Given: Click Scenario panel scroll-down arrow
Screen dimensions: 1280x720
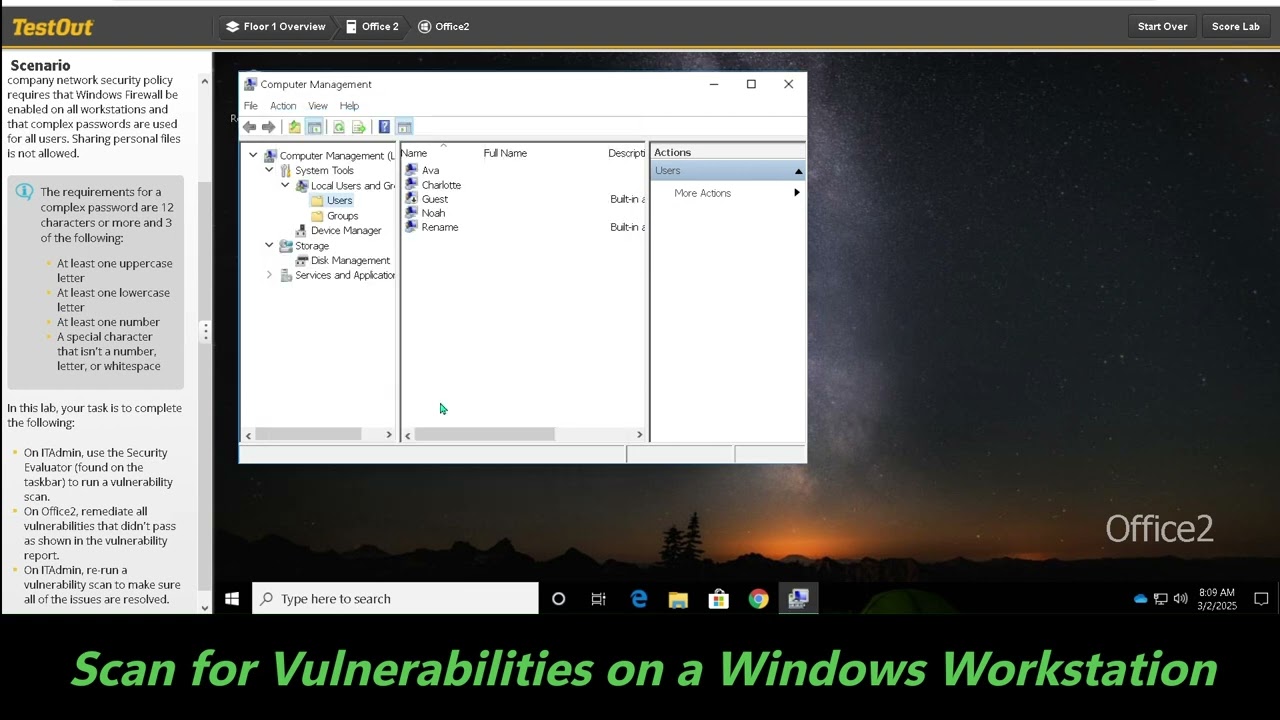Looking at the screenshot, I should 205,607.
